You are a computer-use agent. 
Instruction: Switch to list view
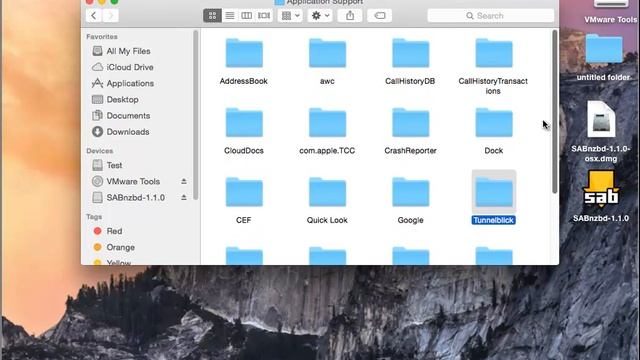point(230,16)
